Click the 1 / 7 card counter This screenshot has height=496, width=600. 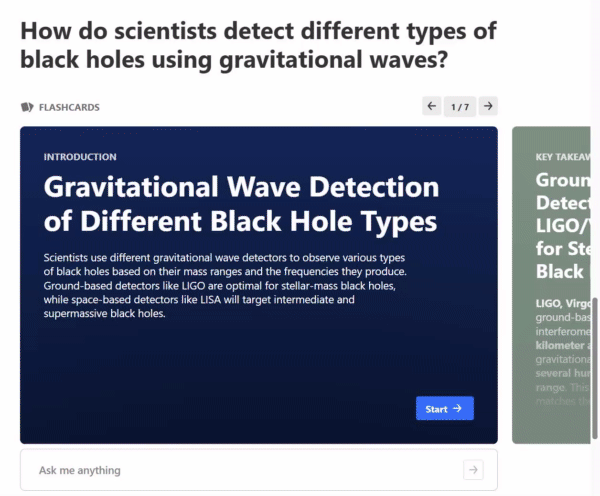tap(460, 107)
